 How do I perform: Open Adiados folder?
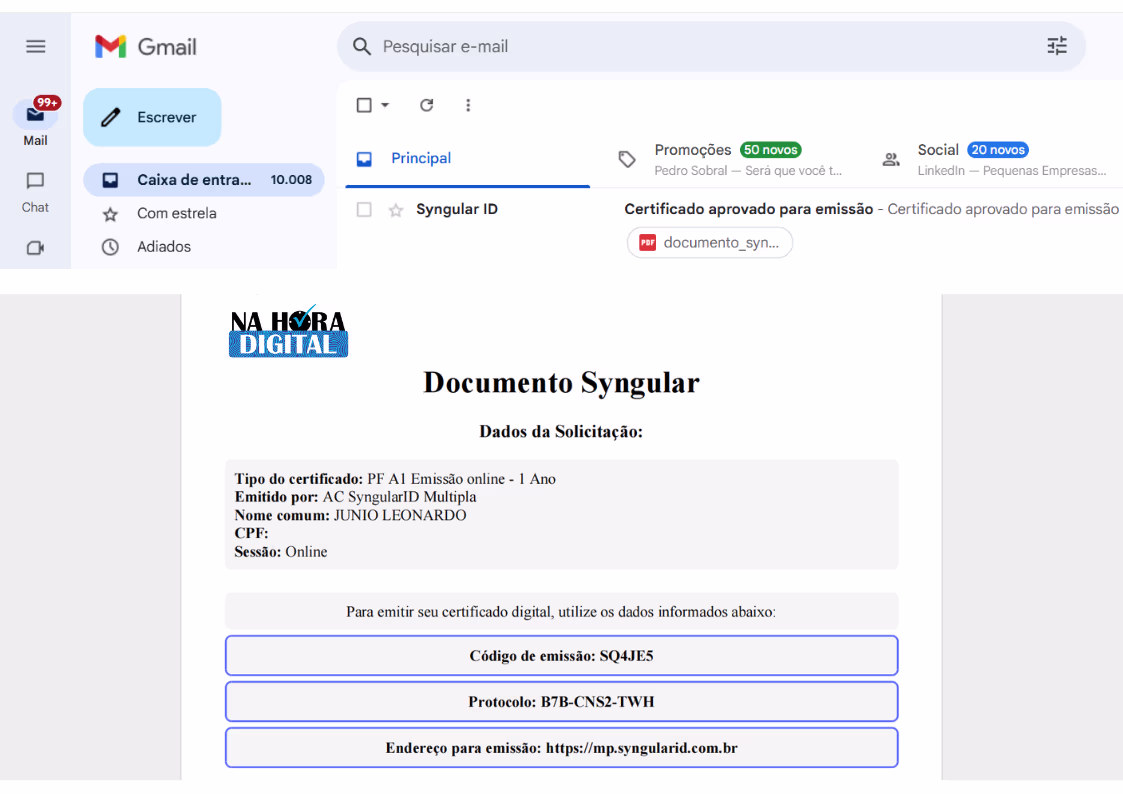tap(164, 247)
